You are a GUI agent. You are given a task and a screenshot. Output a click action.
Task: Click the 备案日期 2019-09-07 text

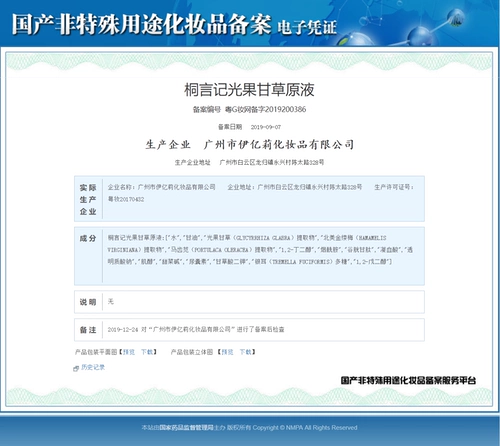249,127
